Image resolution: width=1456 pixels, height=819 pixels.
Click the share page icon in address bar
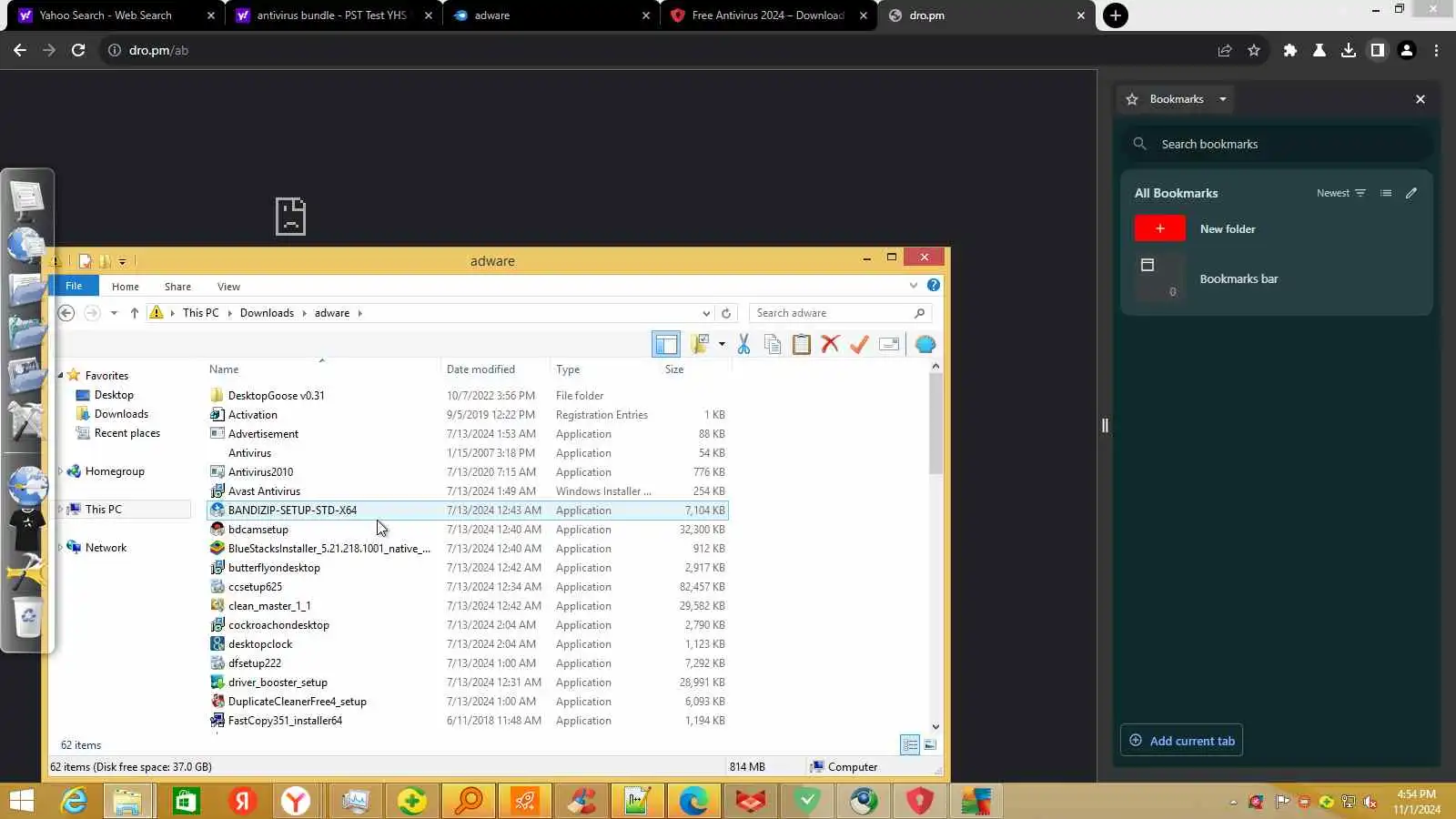pos(1225,50)
